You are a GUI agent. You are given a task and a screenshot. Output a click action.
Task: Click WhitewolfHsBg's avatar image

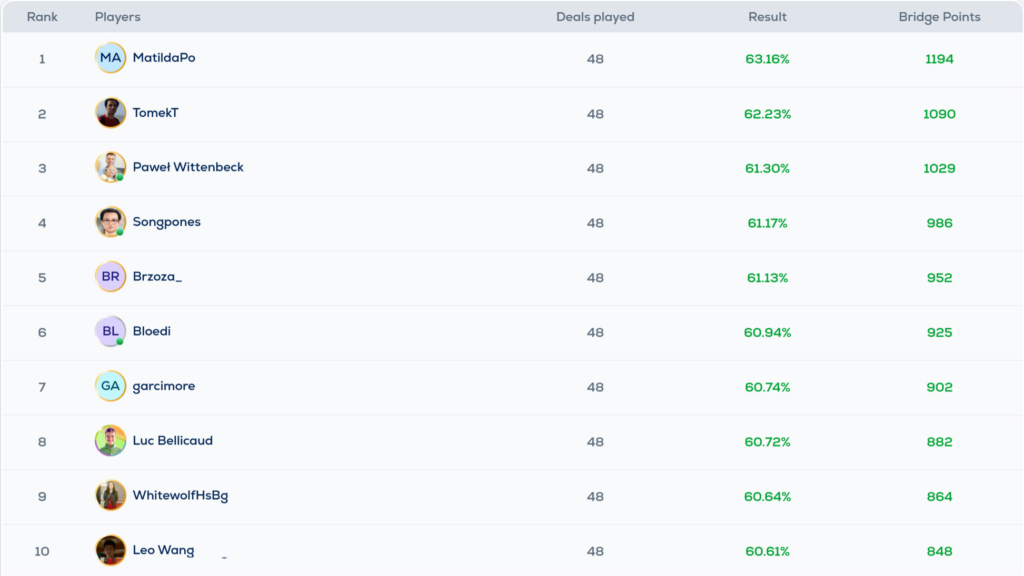(110, 496)
